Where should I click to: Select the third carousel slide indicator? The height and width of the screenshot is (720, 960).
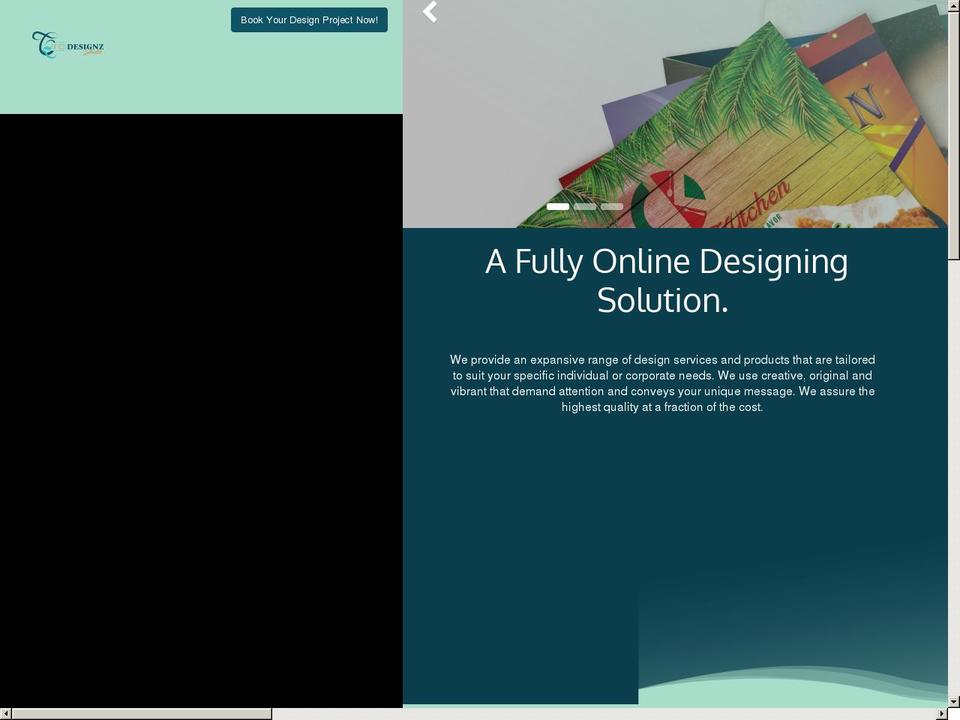(x=612, y=206)
